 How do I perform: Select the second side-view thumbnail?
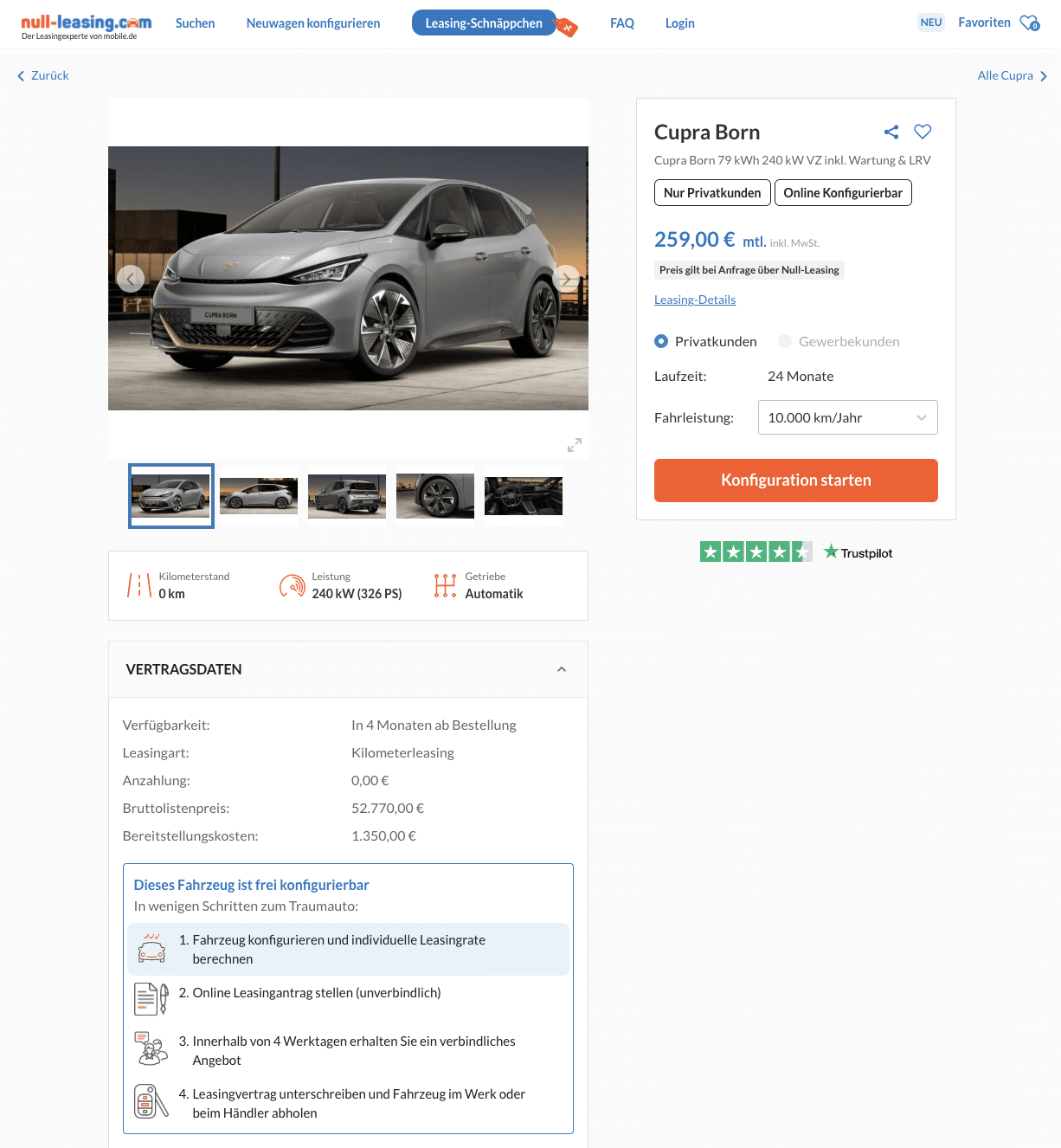click(x=259, y=496)
